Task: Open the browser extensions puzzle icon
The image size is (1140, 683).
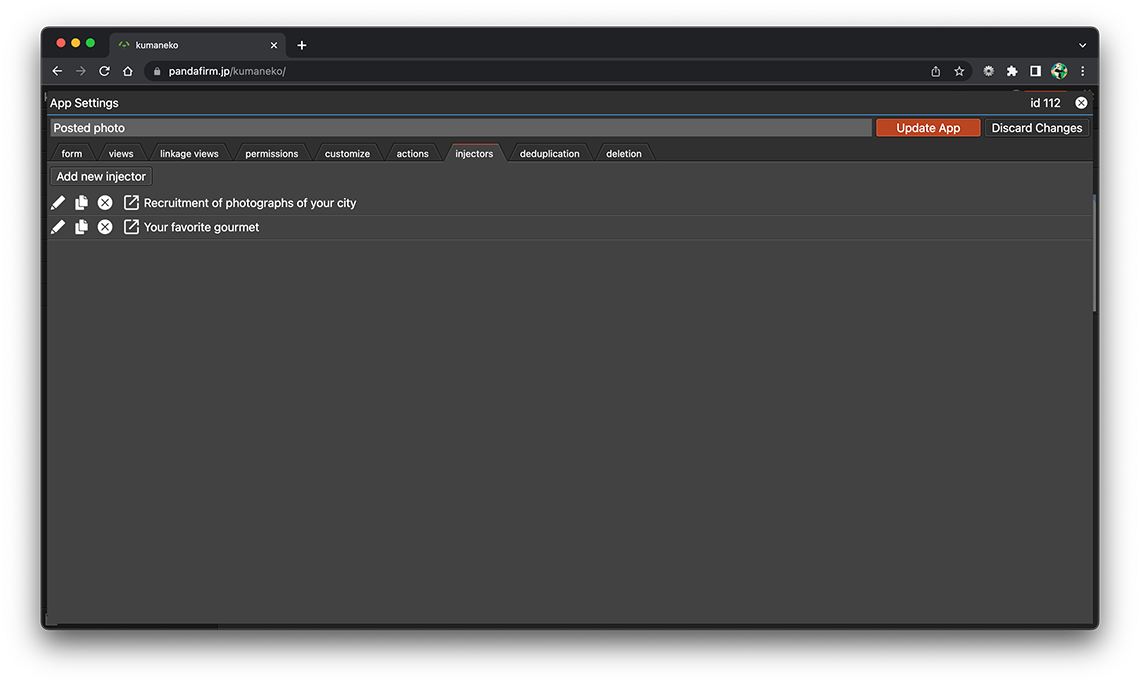Action: (x=1012, y=71)
